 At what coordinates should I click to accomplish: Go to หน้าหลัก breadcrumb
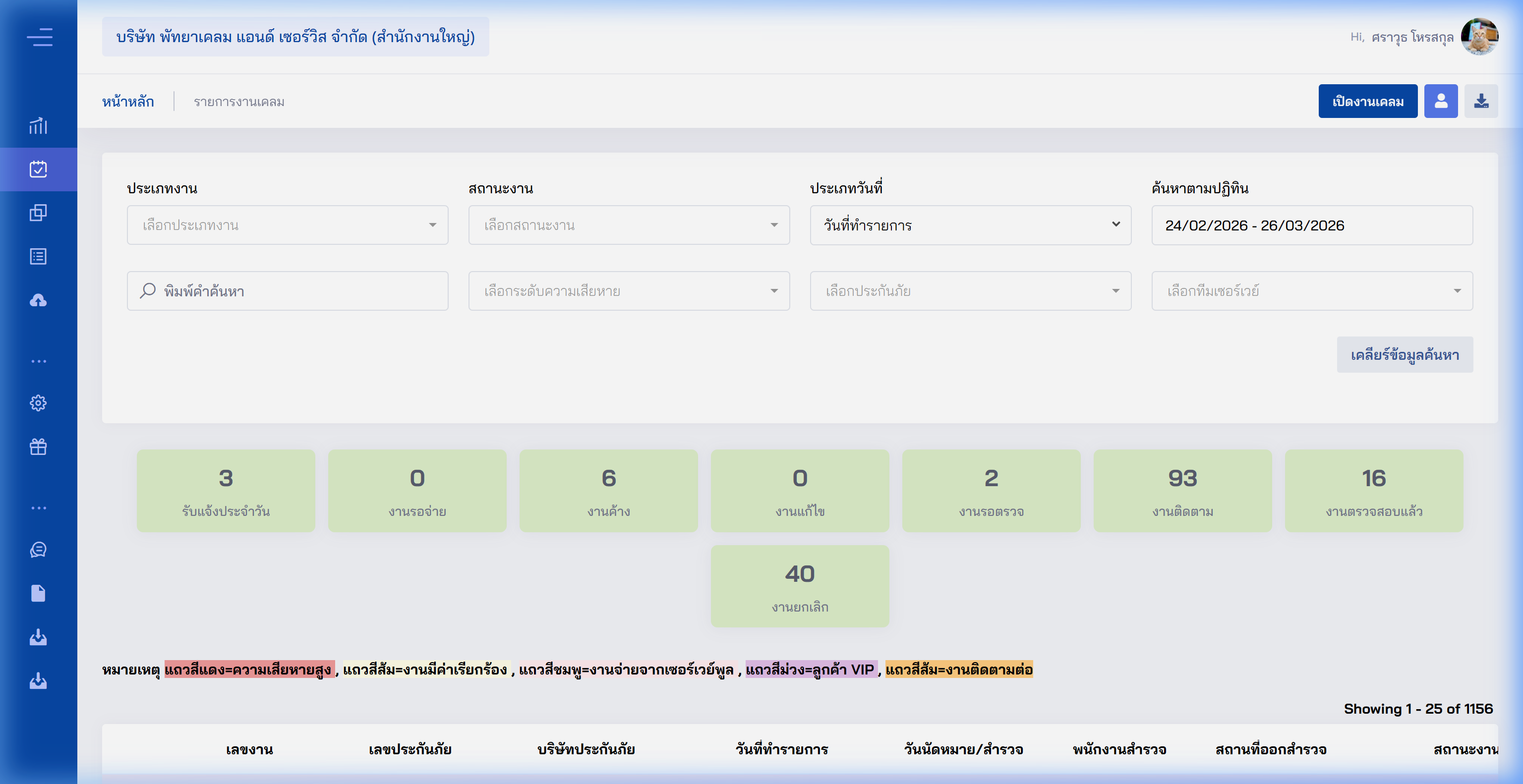pos(129,101)
